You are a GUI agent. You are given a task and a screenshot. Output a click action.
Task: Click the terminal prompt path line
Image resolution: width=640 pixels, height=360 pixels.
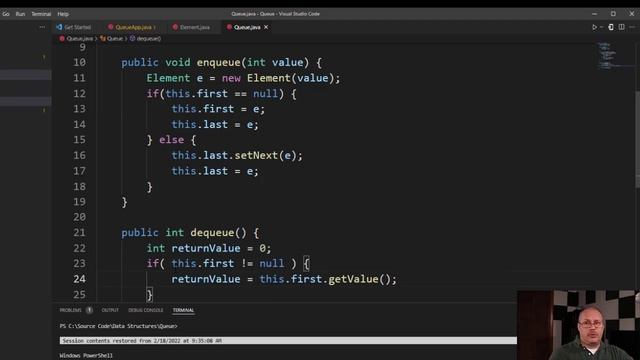tap(118, 326)
